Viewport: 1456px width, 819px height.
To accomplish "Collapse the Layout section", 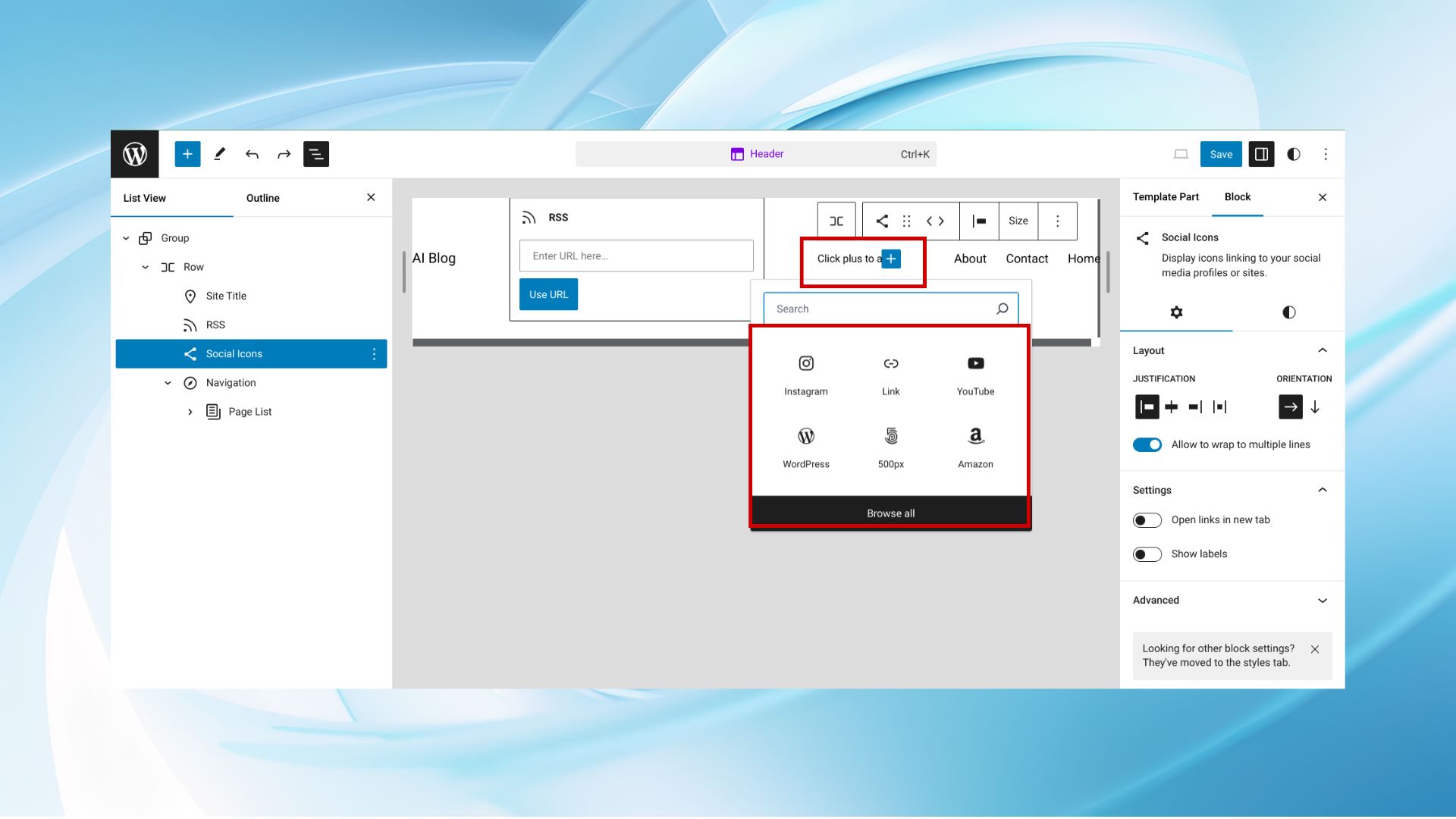I will (x=1322, y=350).
